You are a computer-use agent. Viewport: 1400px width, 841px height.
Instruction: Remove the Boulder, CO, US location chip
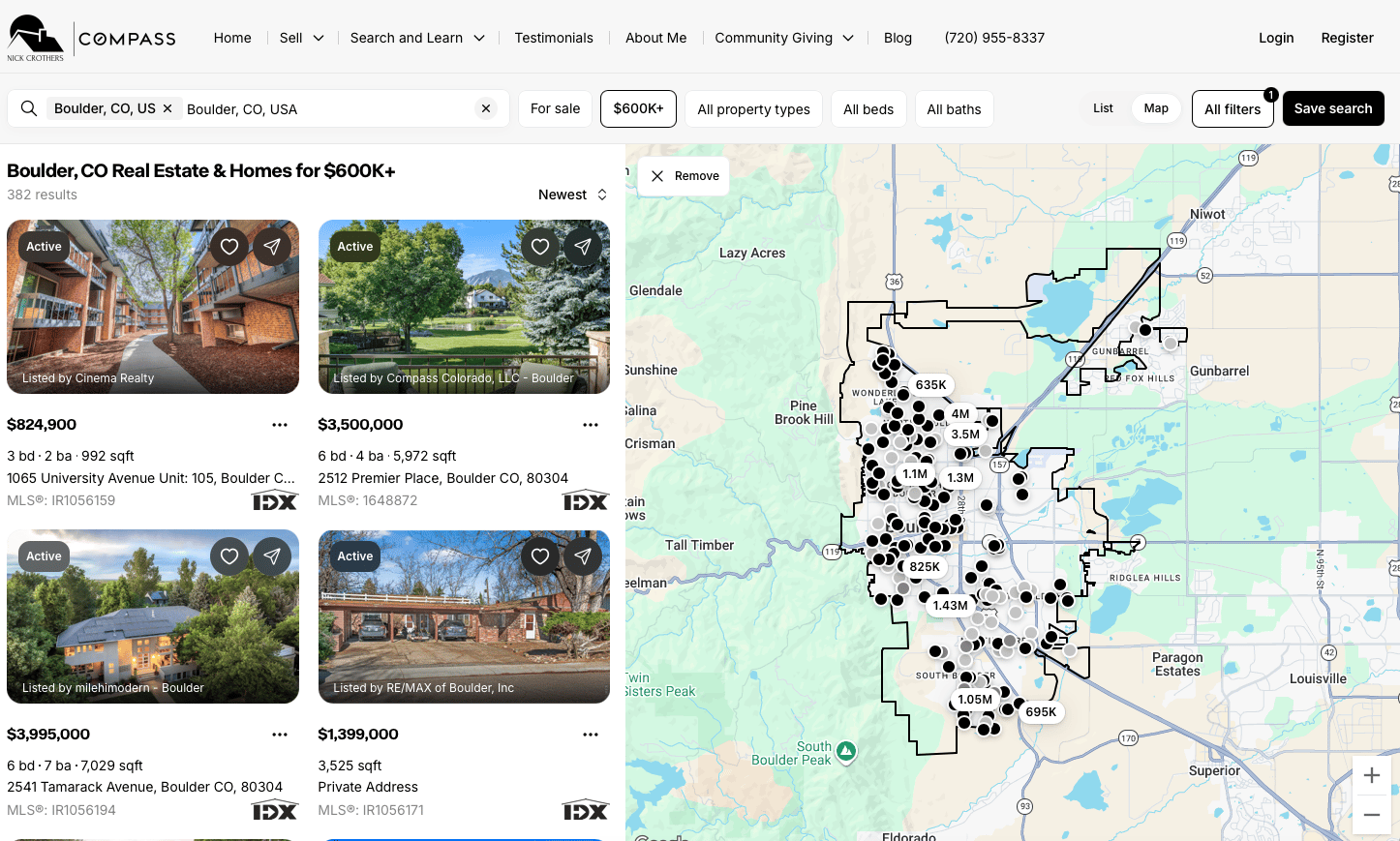[x=167, y=108]
